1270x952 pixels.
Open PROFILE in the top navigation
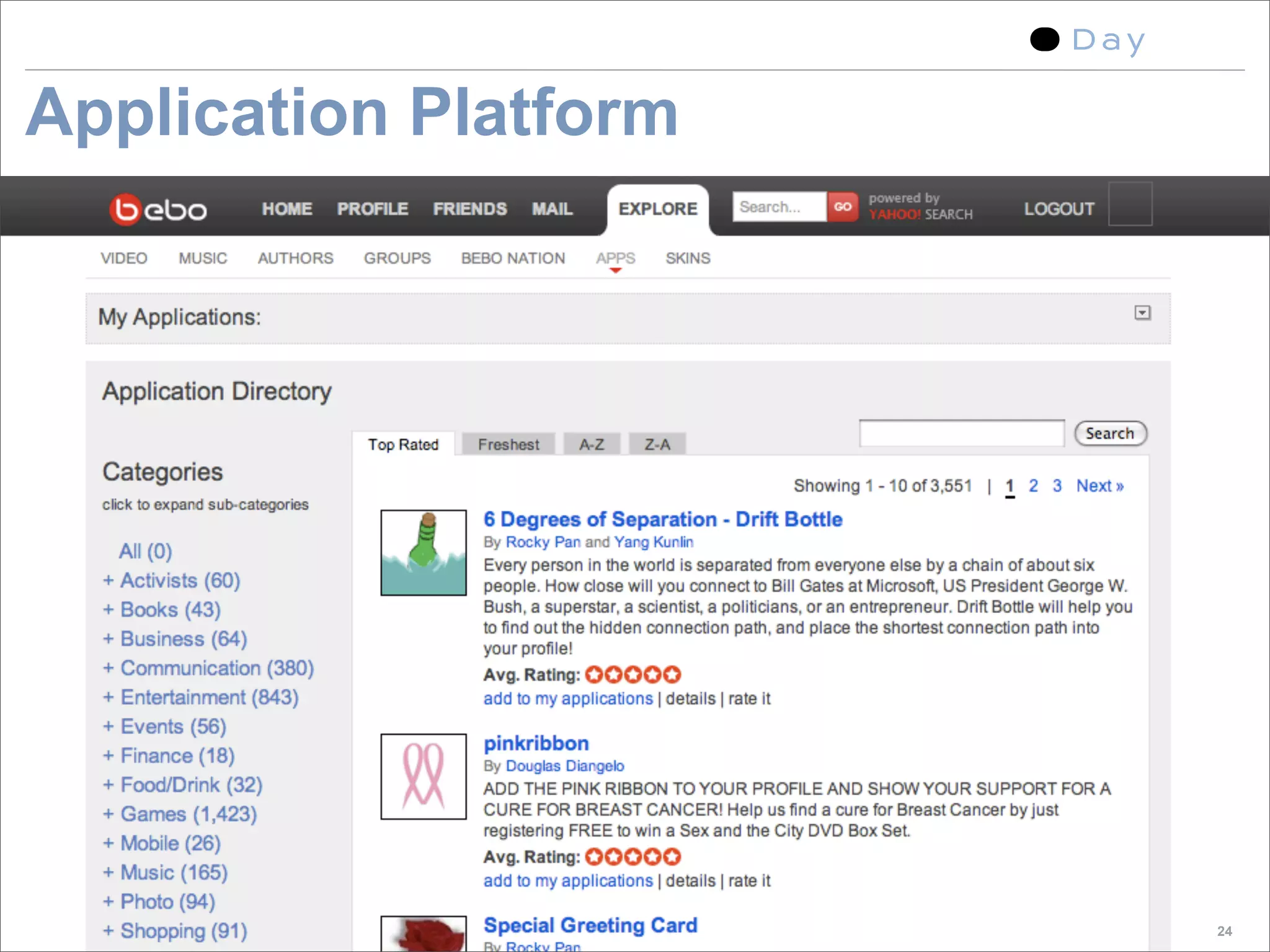click(x=373, y=209)
